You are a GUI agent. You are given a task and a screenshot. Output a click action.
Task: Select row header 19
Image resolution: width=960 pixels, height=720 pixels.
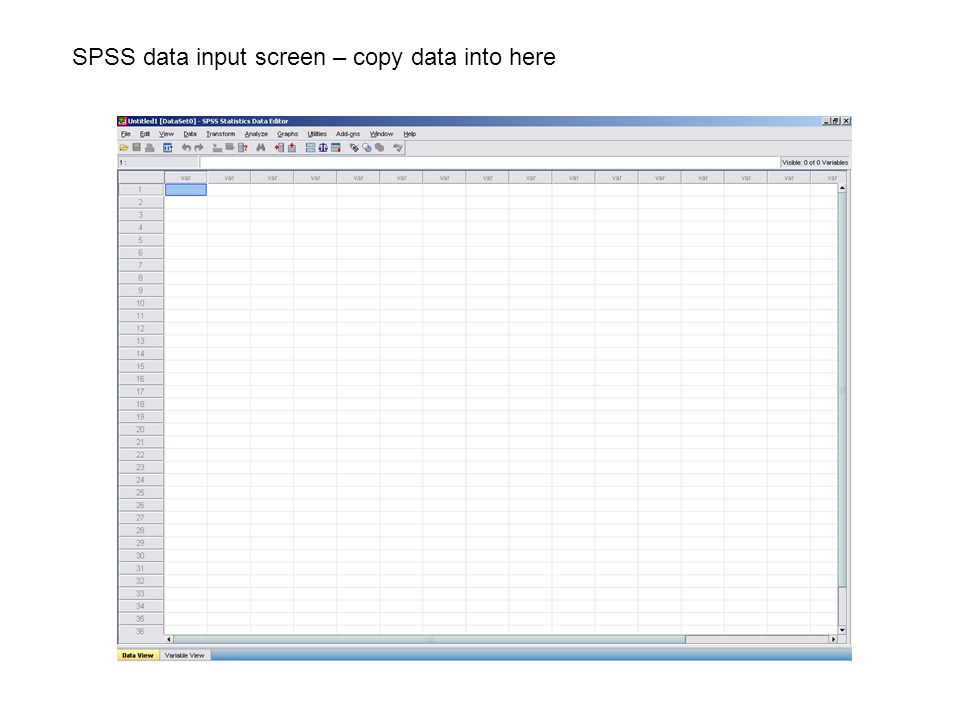tap(140, 417)
